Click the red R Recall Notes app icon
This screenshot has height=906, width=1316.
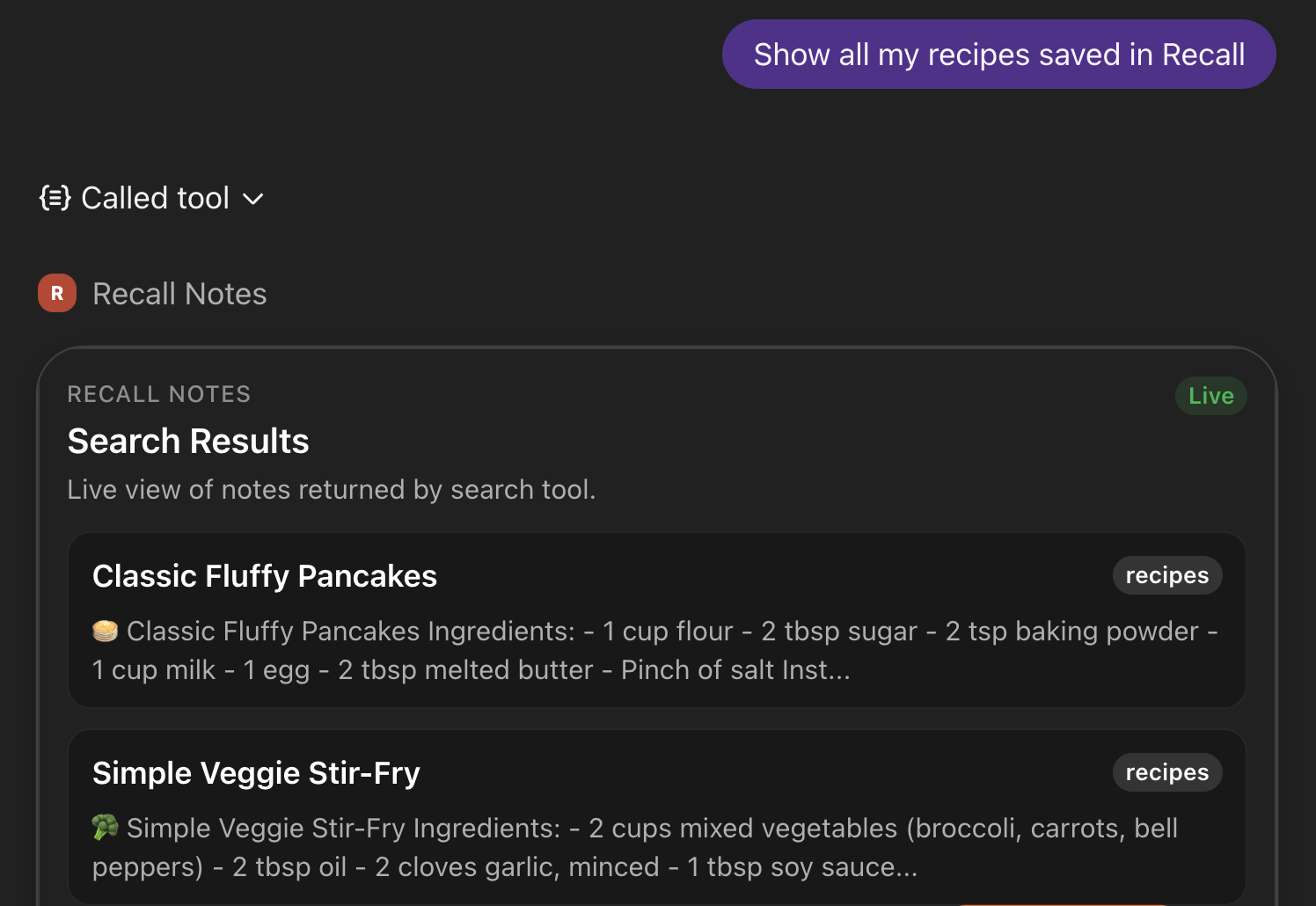pyautogui.click(x=56, y=293)
